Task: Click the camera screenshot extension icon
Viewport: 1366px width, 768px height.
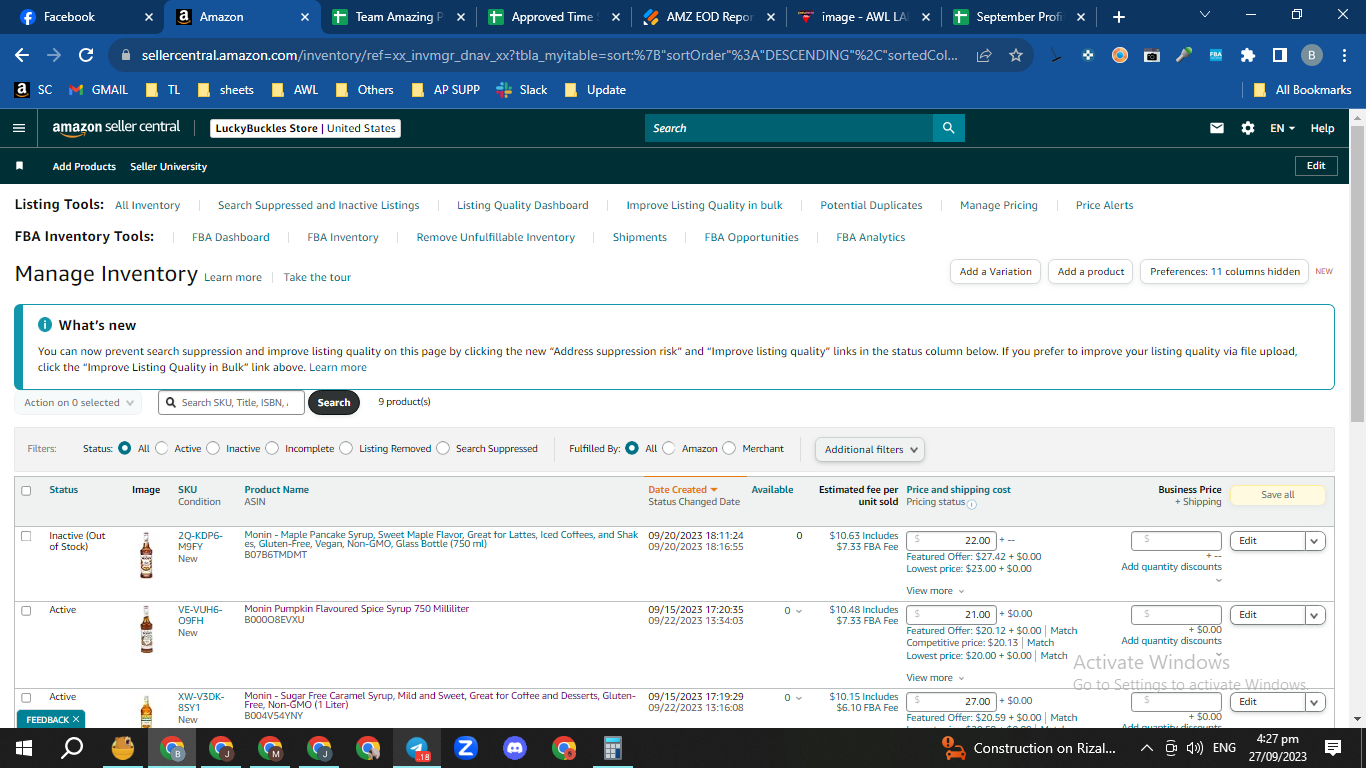Action: [1152, 56]
